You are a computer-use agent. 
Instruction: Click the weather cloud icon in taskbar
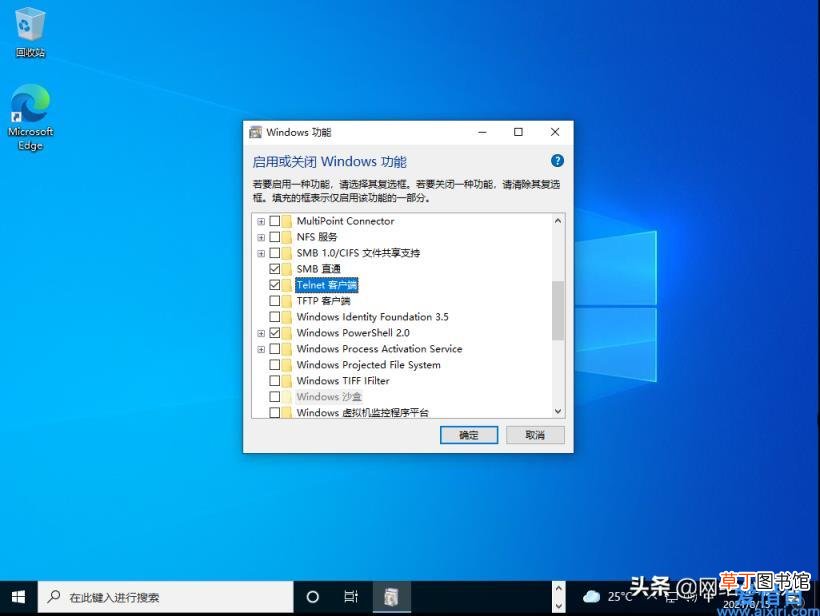pos(591,596)
